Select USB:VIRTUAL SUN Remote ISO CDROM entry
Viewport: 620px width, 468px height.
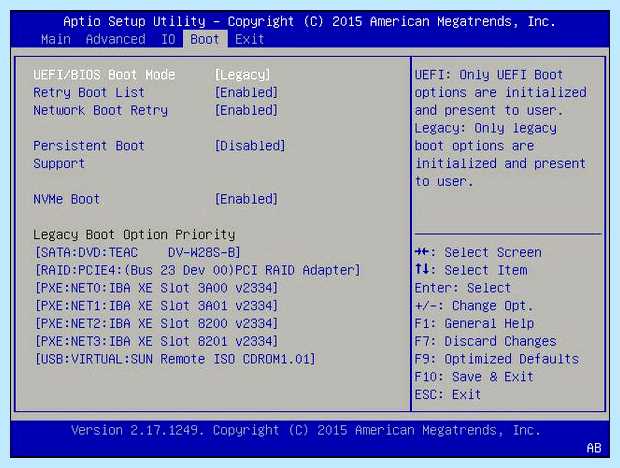click(x=175, y=359)
